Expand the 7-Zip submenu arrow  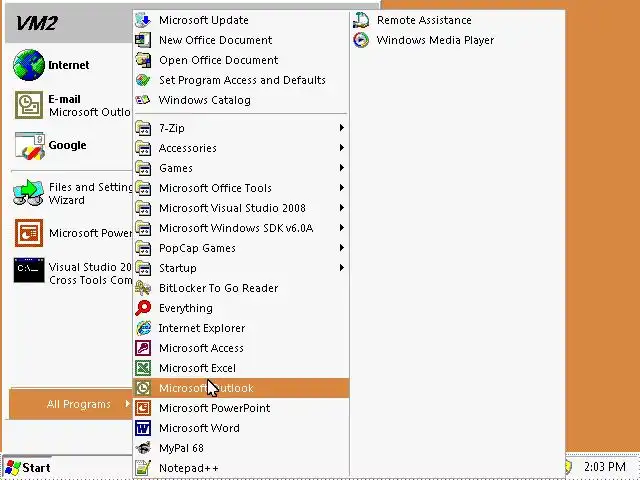(x=341, y=128)
